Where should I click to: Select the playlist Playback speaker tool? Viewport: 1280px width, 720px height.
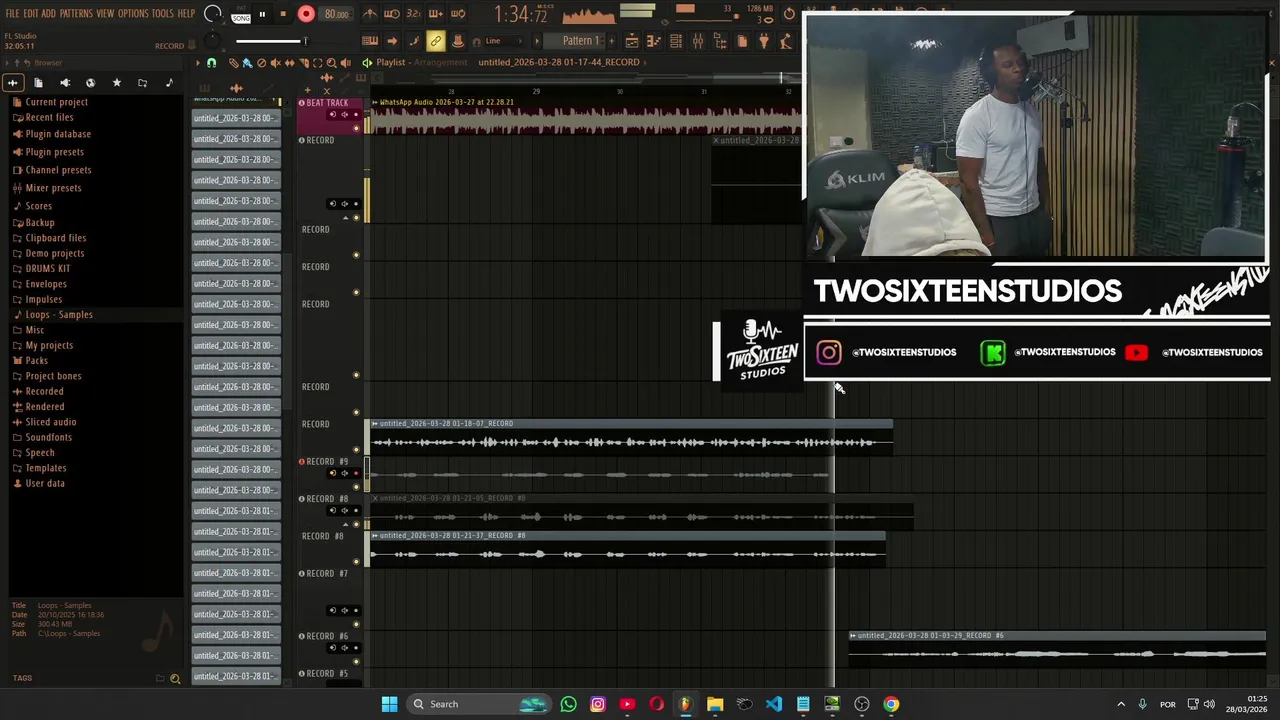coord(345,62)
